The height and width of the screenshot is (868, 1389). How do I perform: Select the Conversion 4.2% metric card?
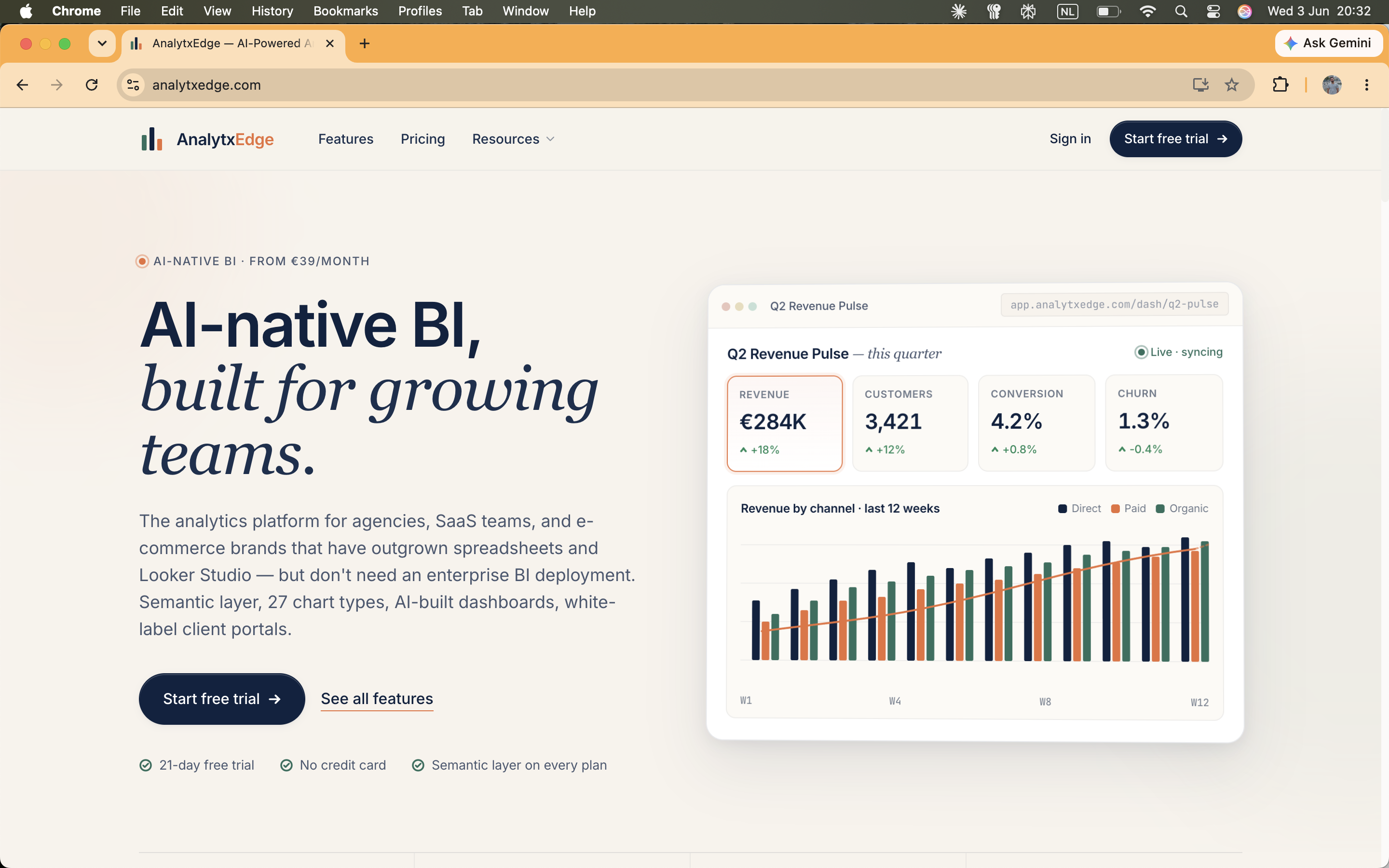[1036, 424]
